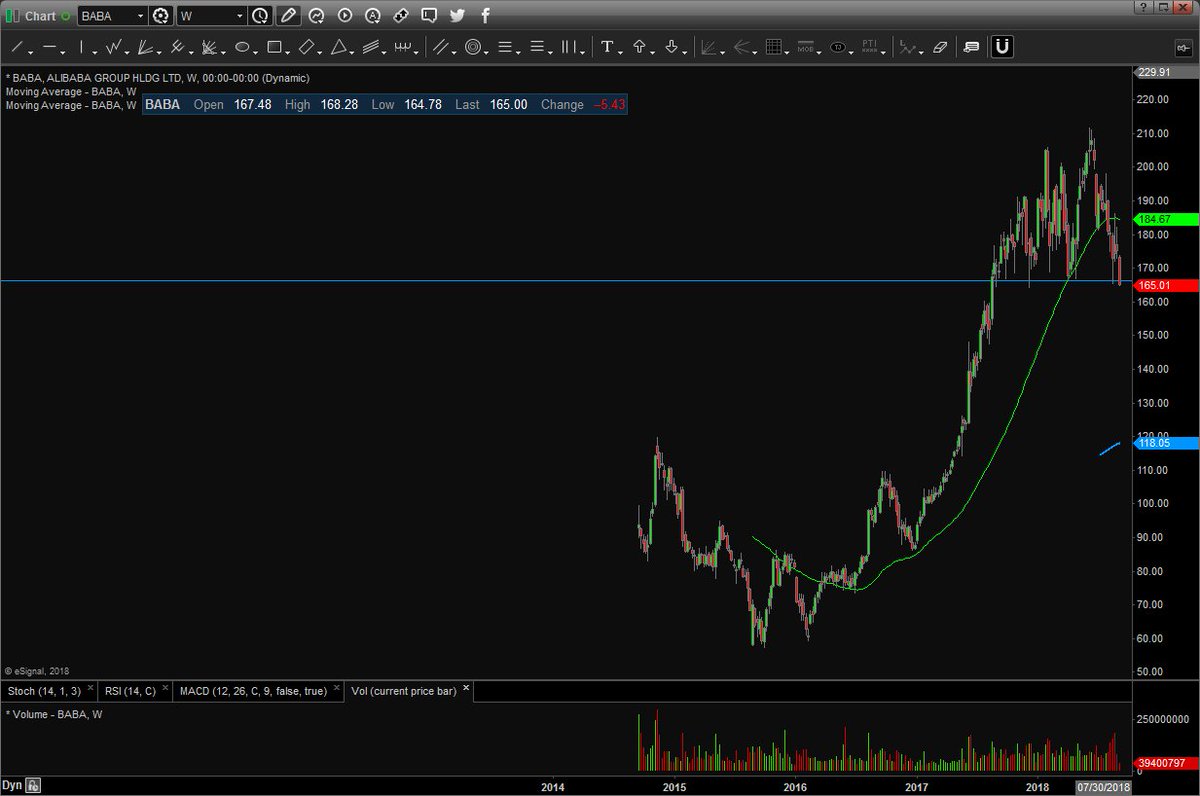Activate the eraser tool
1200x796 pixels.
coord(938,47)
